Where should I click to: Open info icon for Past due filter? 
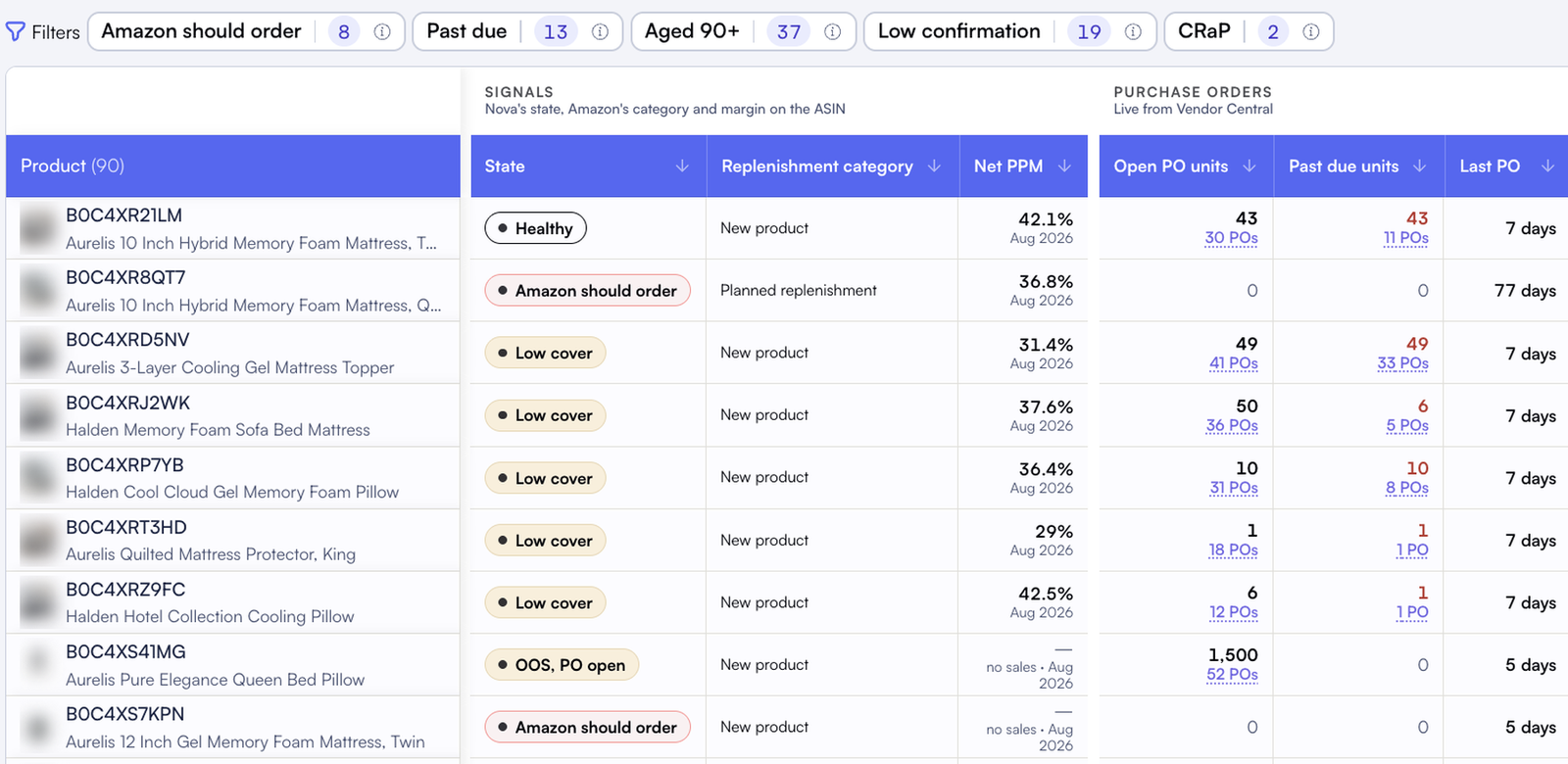tap(600, 32)
